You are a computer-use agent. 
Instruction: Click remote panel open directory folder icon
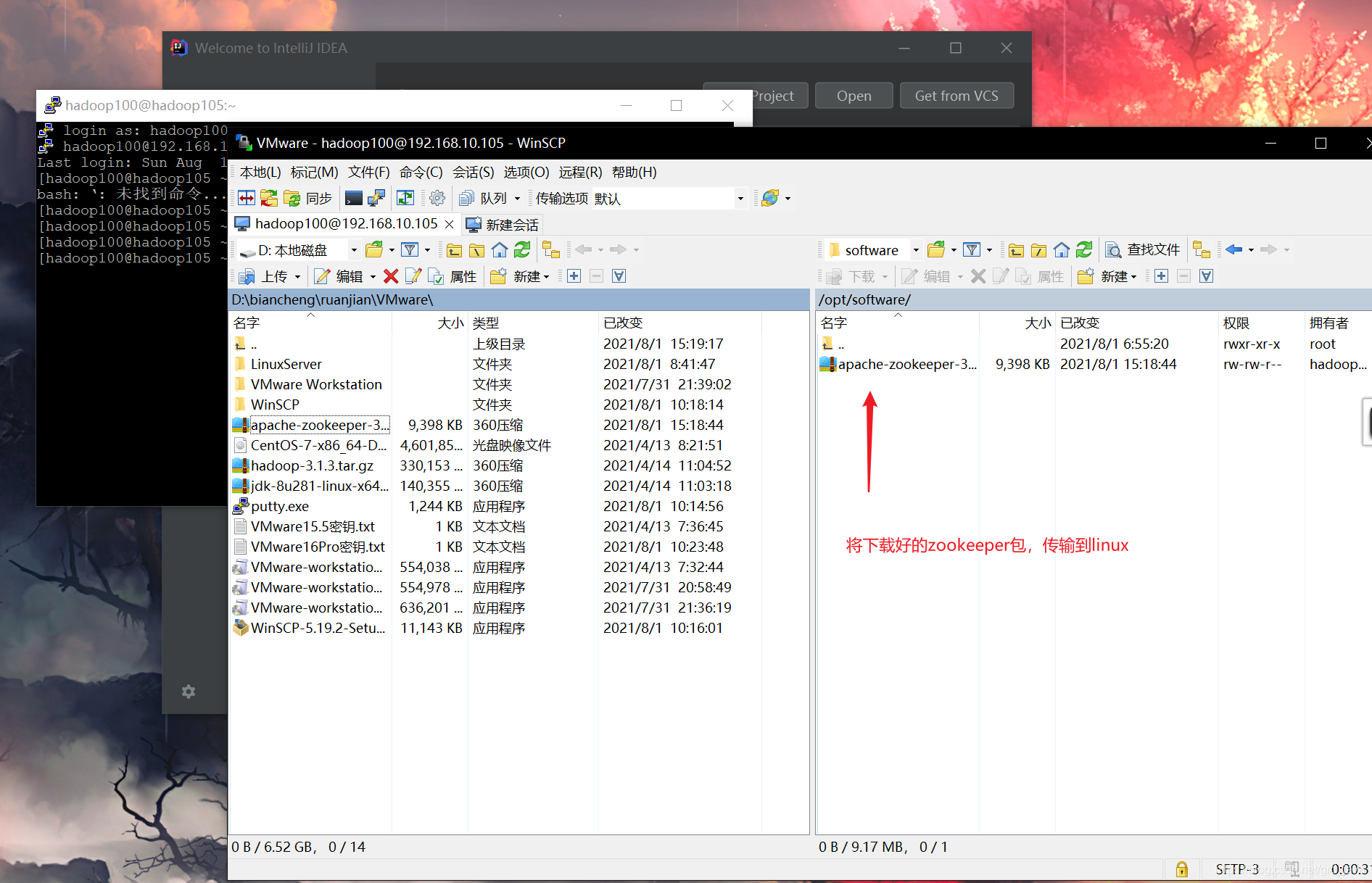click(x=936, y=250)
